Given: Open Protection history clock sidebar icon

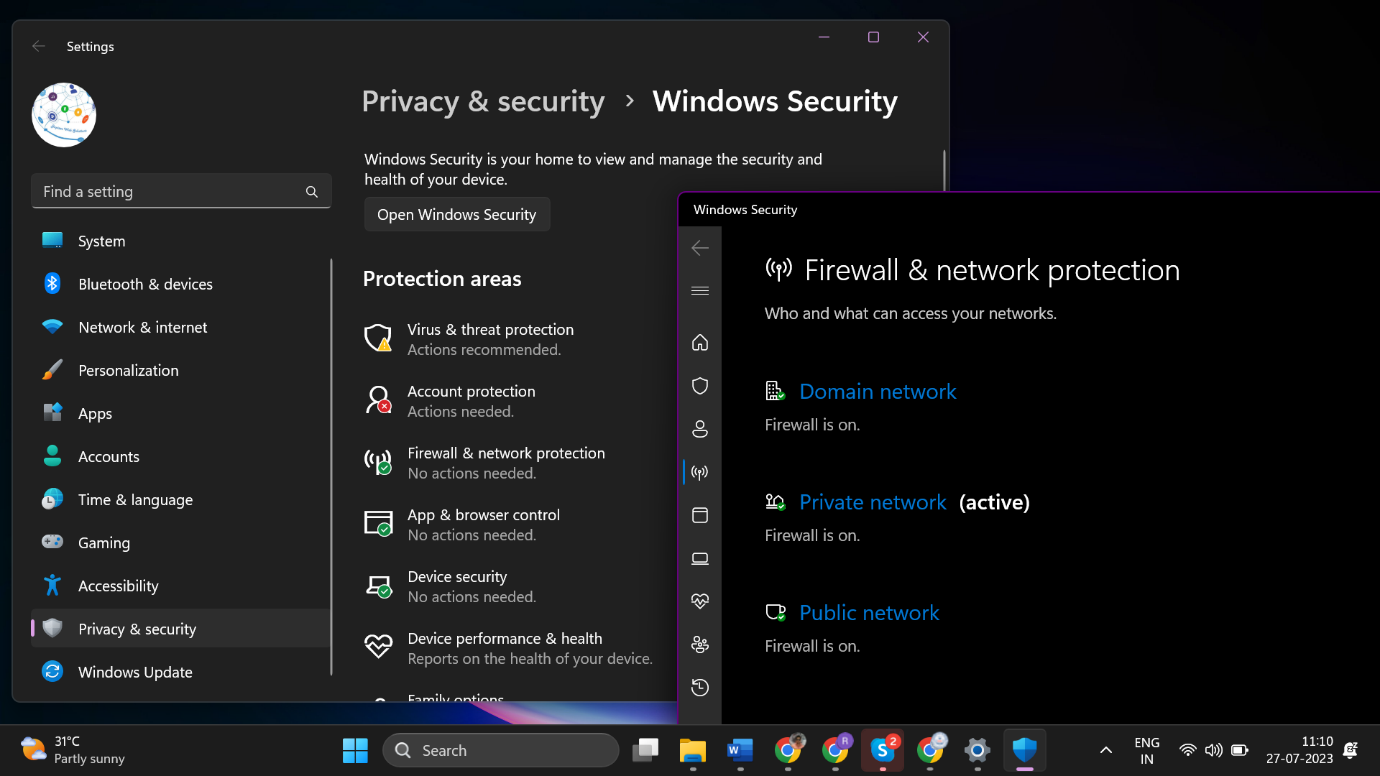Looking at the screenshot, I should [700, 687].
